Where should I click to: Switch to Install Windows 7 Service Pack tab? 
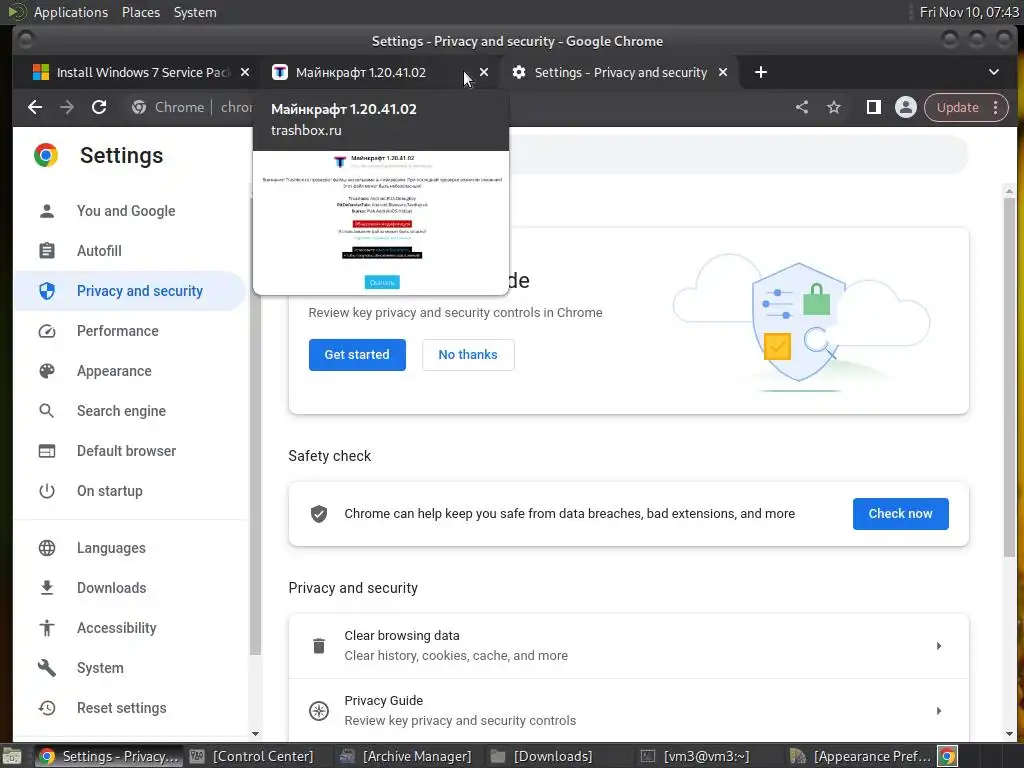pos(134,72)
